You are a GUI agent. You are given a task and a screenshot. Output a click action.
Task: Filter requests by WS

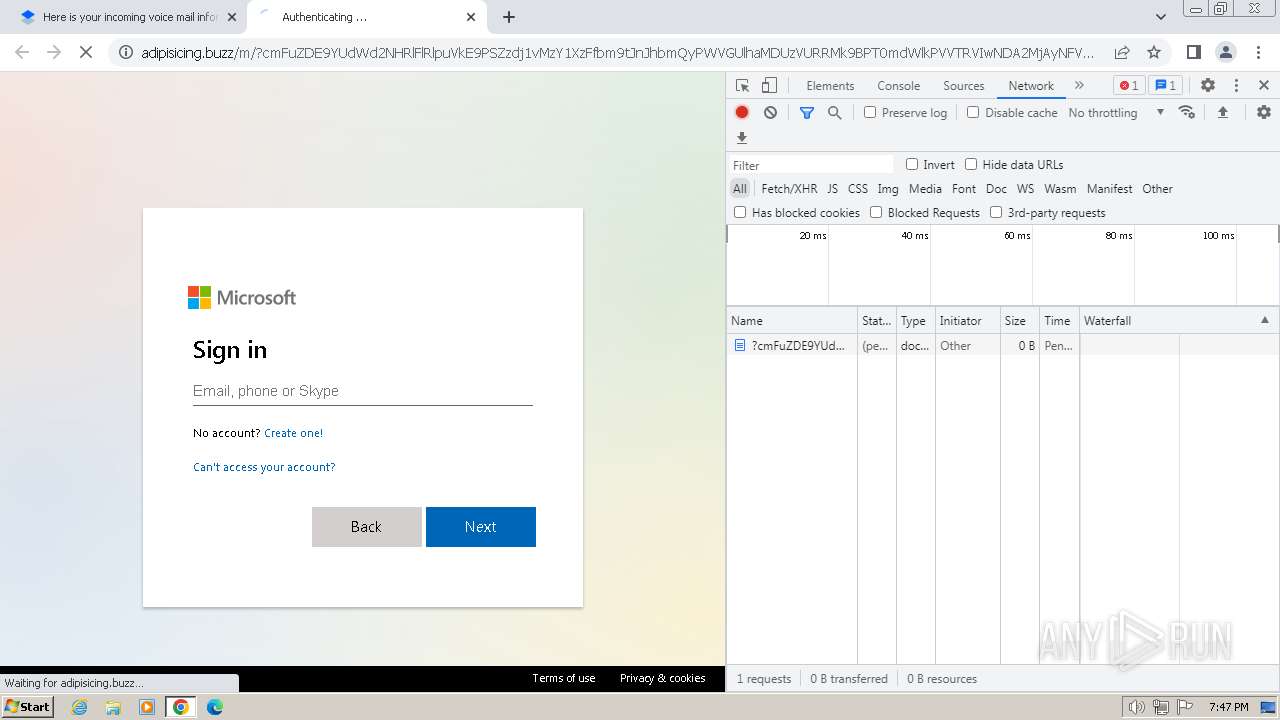[x=1025, y=188]
